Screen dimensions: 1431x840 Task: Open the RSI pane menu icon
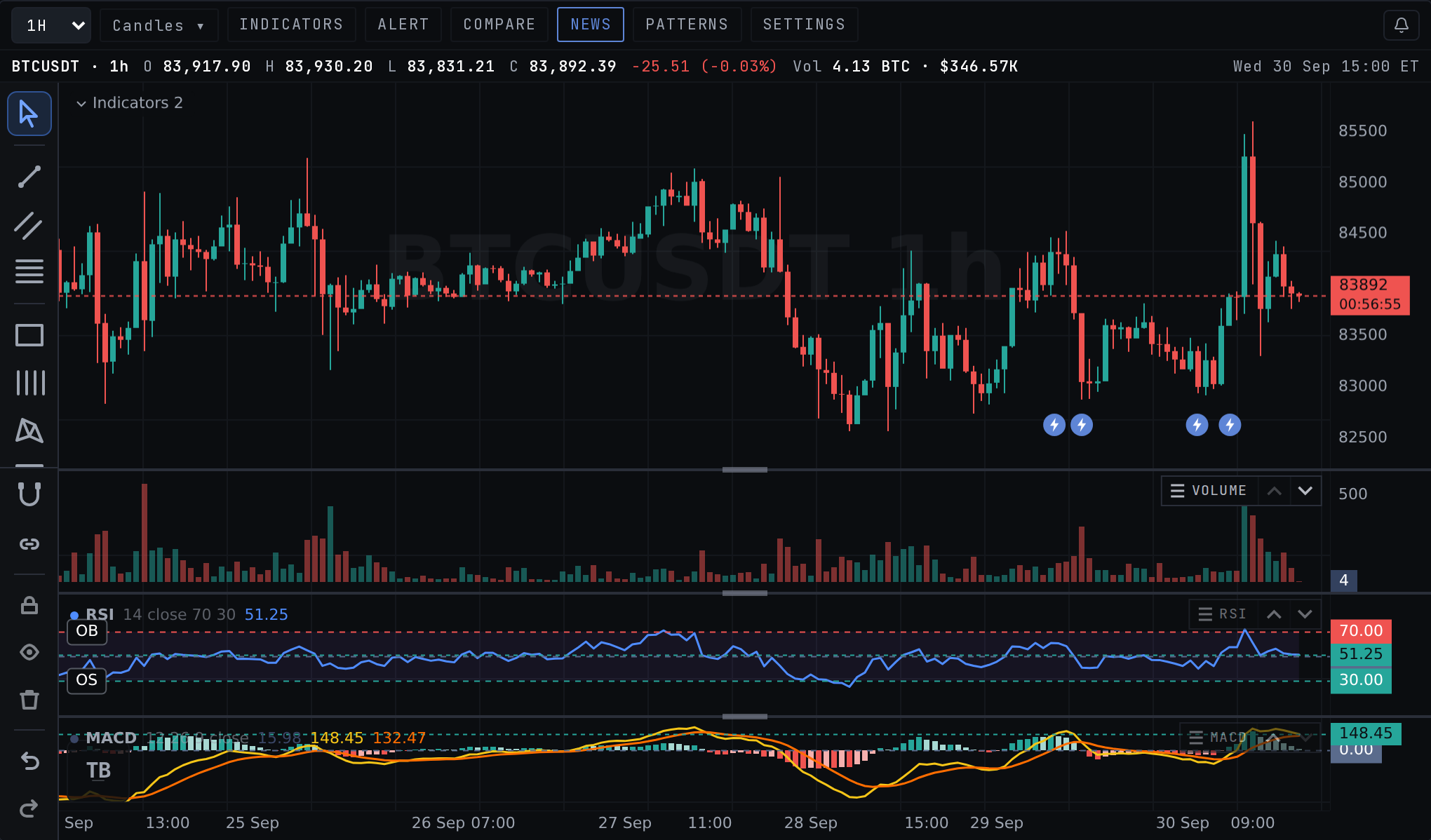coord(1205,614)
